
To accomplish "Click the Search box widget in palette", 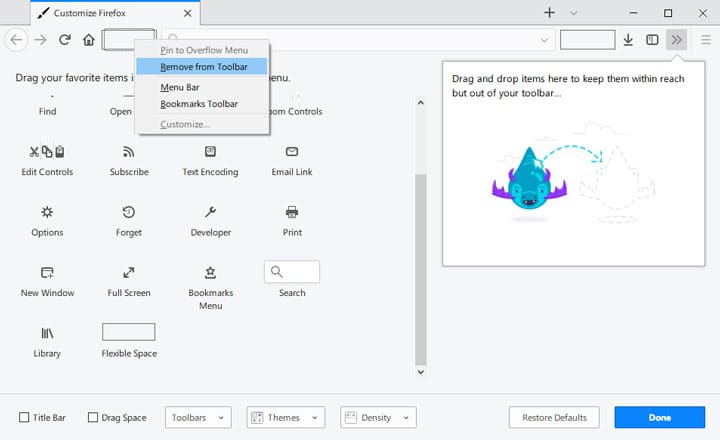I will 292,272.
